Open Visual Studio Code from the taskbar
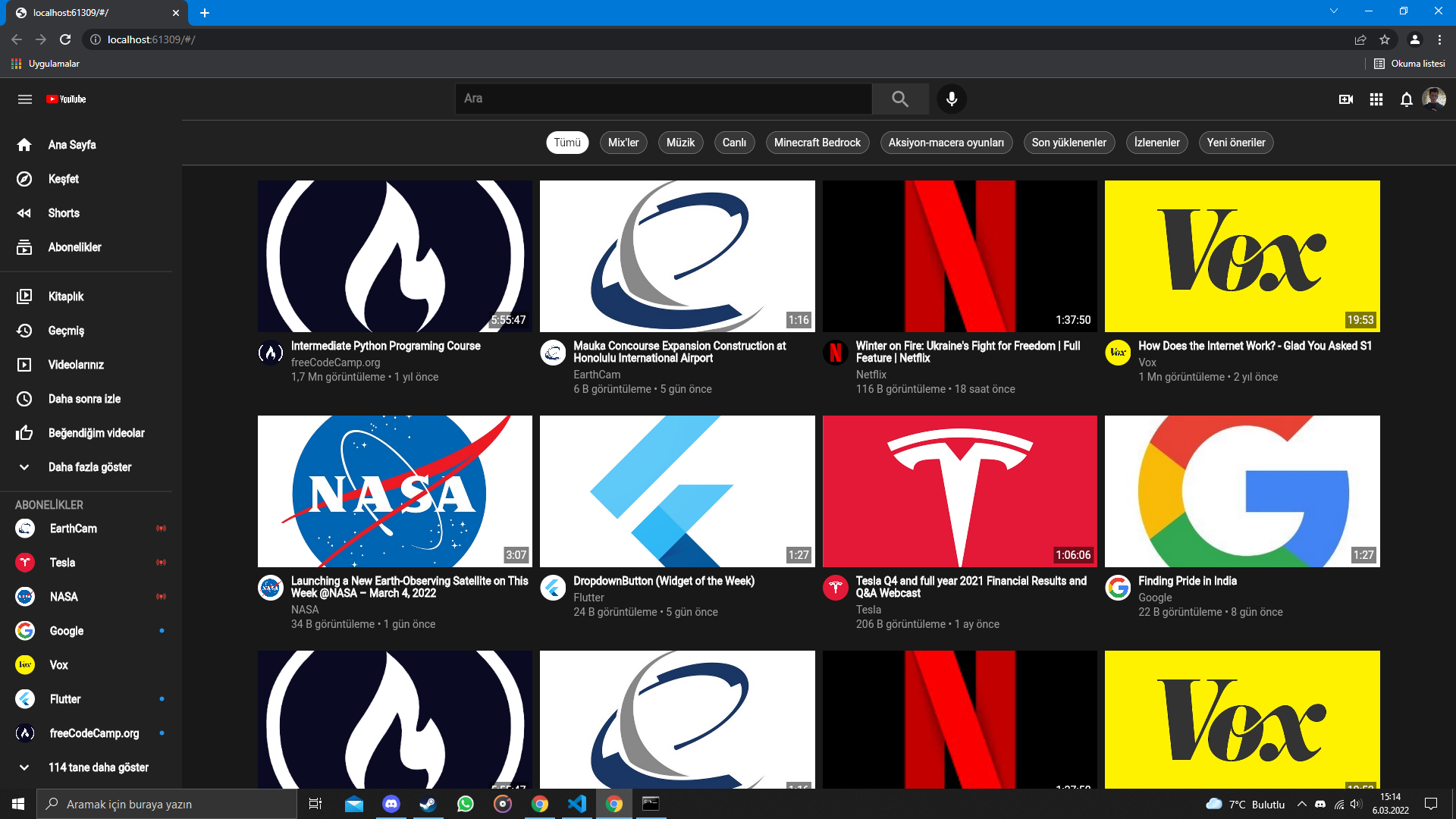This screenshot has height=819, width=1456. tap(577, 804)
